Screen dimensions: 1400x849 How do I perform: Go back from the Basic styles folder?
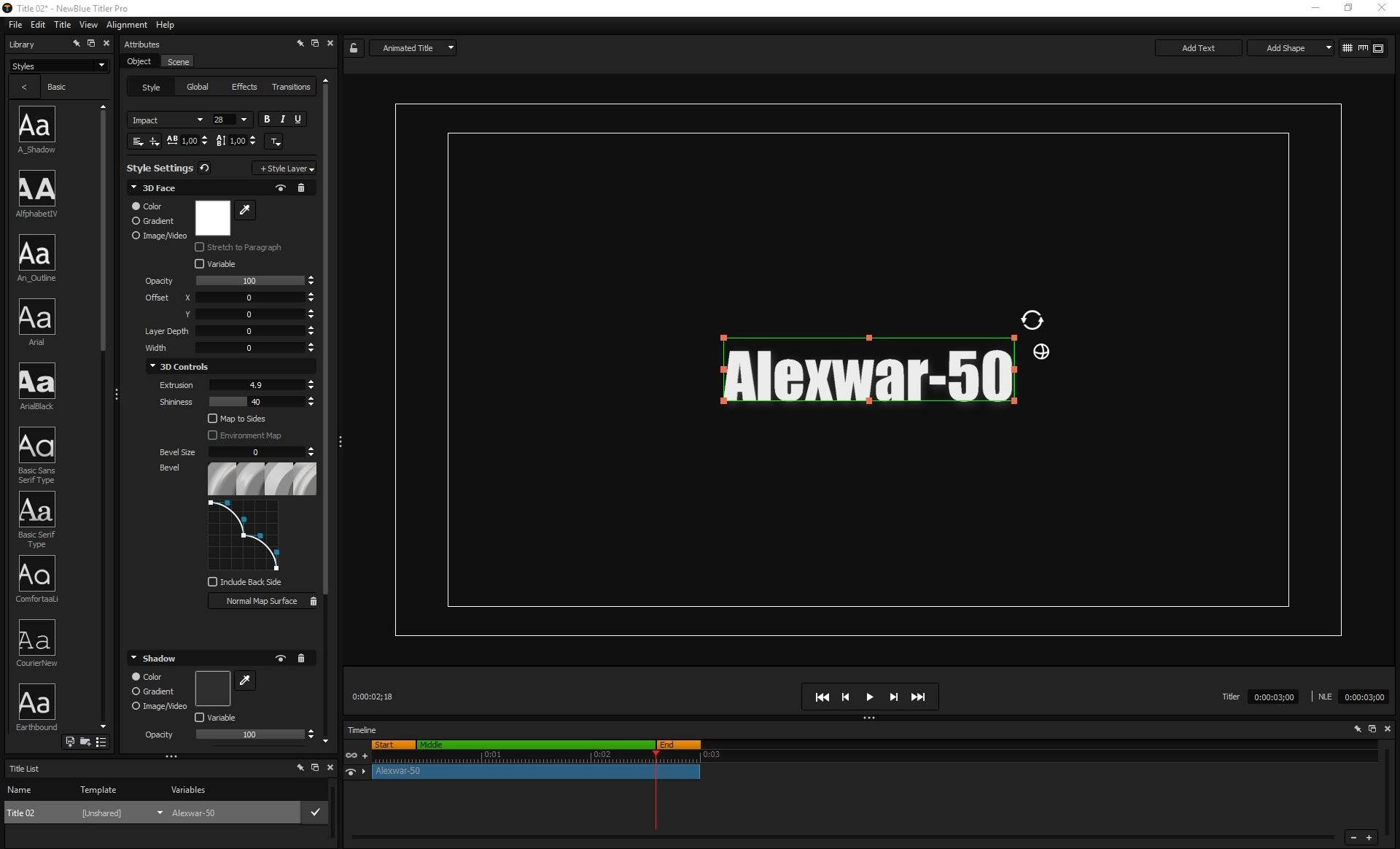24,87
